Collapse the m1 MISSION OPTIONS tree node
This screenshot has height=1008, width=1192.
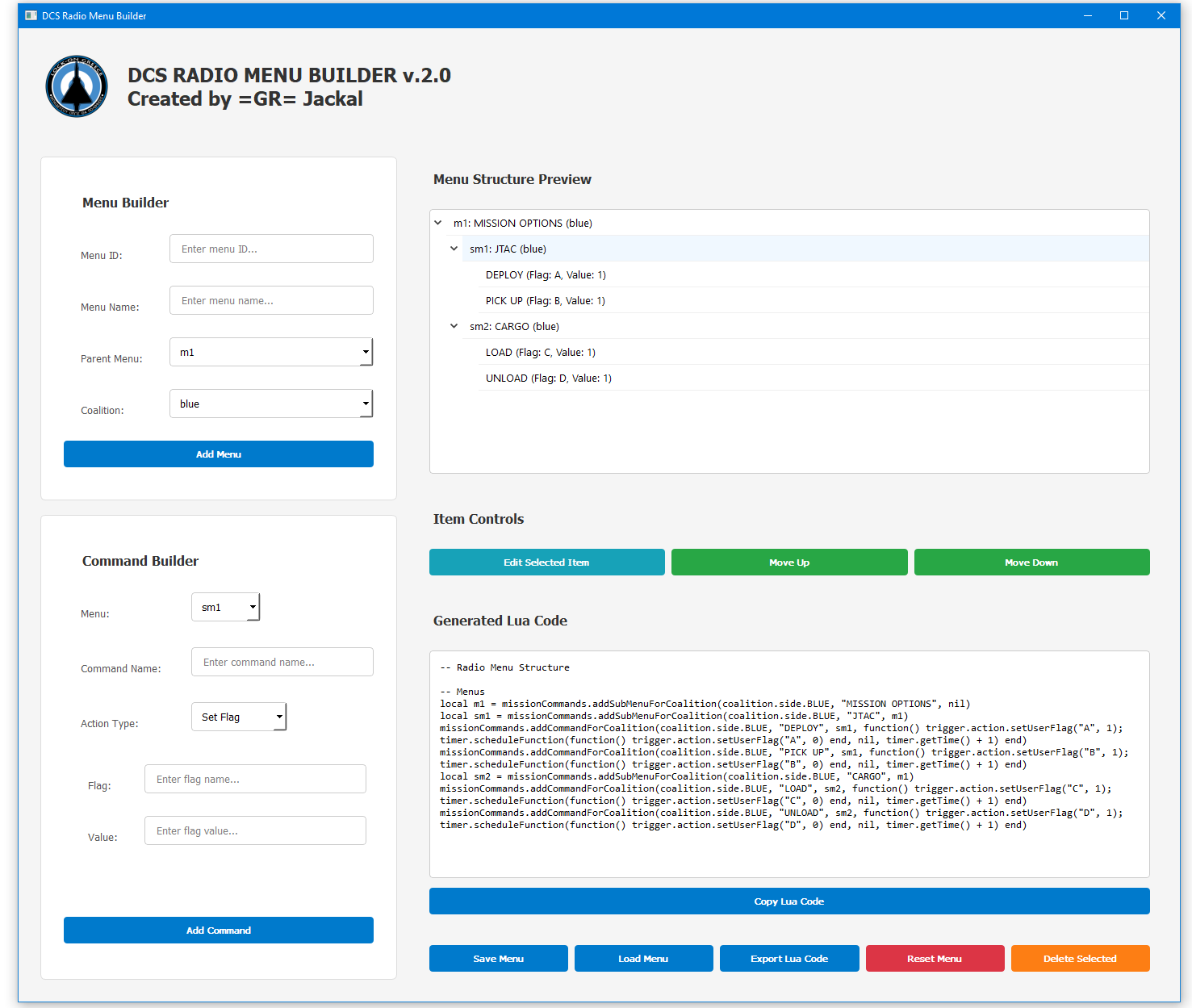[x=438, y=223]
